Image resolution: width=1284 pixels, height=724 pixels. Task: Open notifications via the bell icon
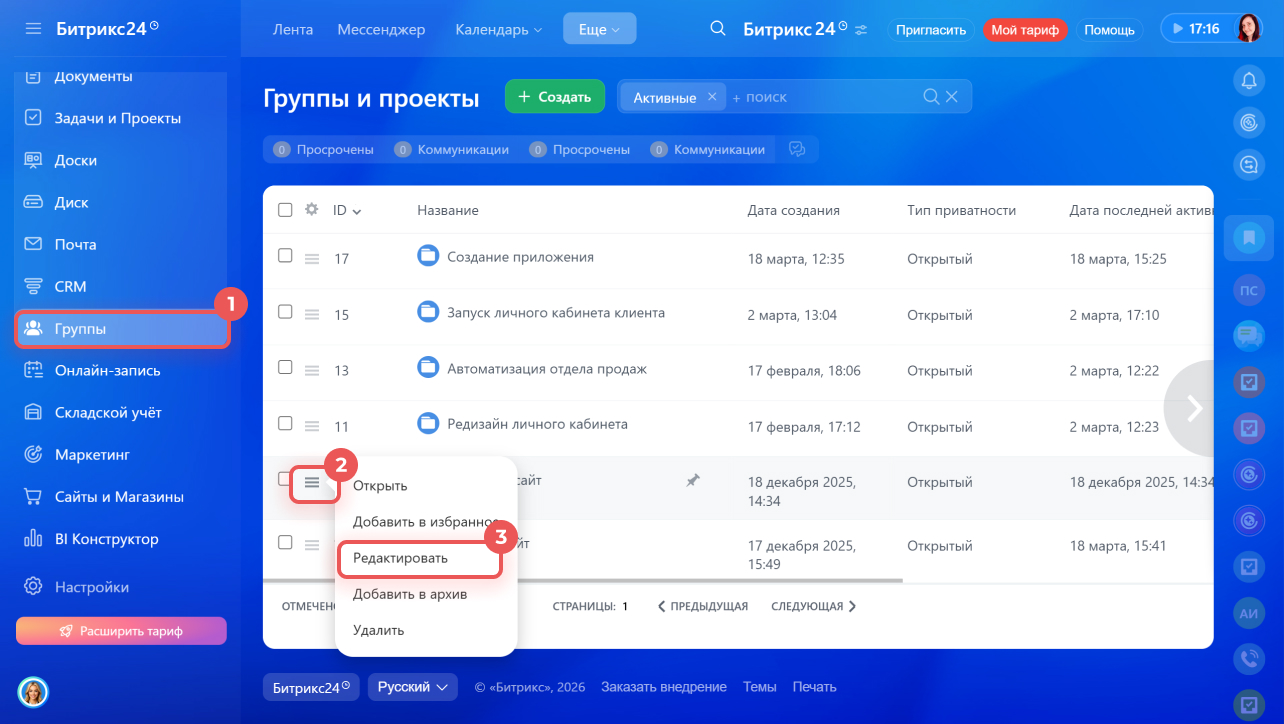[x=1249, y=80]
